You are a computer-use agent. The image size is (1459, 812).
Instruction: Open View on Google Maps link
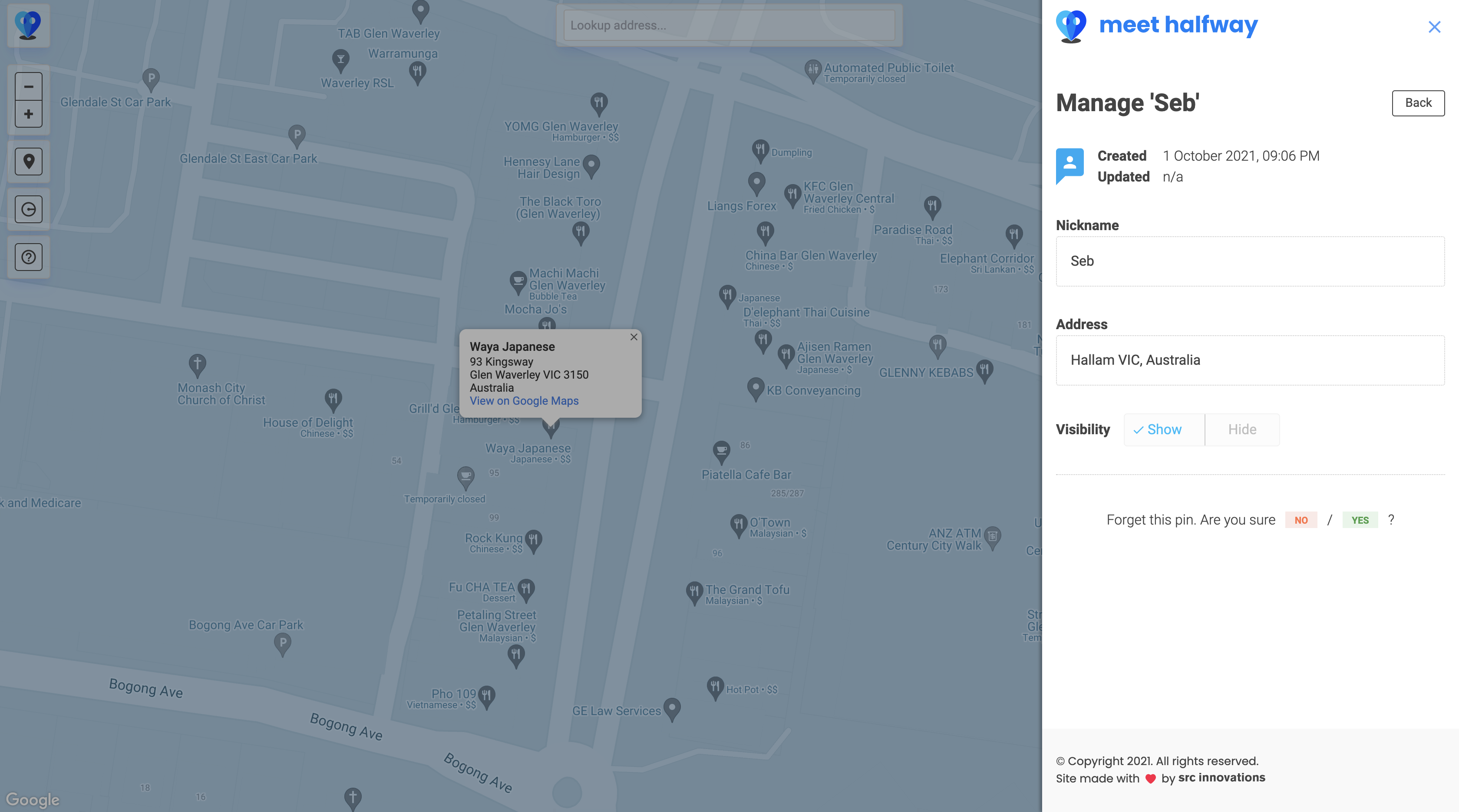click(x=524, y=401)
